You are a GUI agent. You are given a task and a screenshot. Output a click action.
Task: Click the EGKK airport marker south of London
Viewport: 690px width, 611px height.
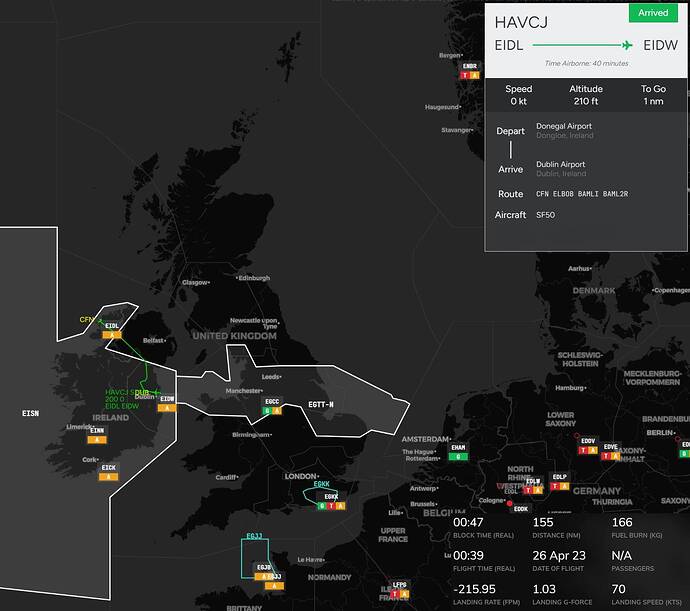(331, 497)
